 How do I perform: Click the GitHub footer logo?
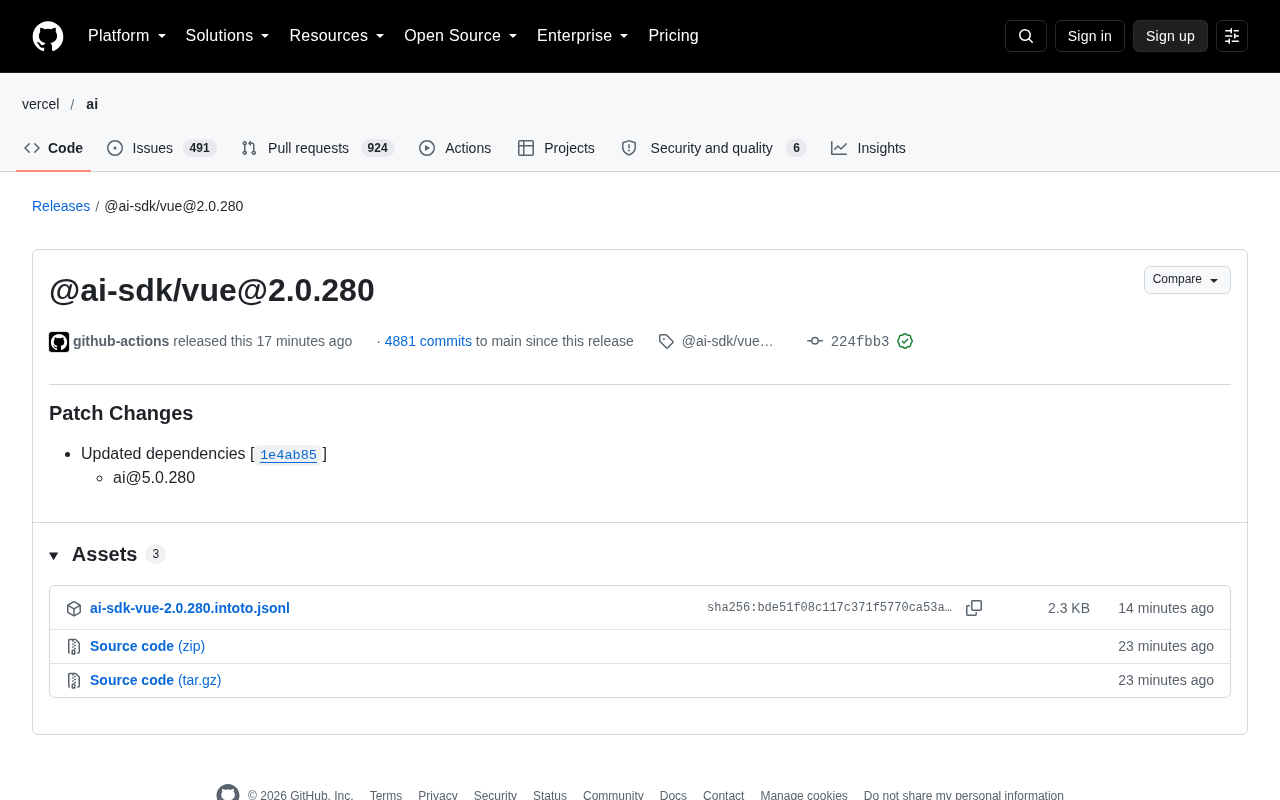[228, 794]
